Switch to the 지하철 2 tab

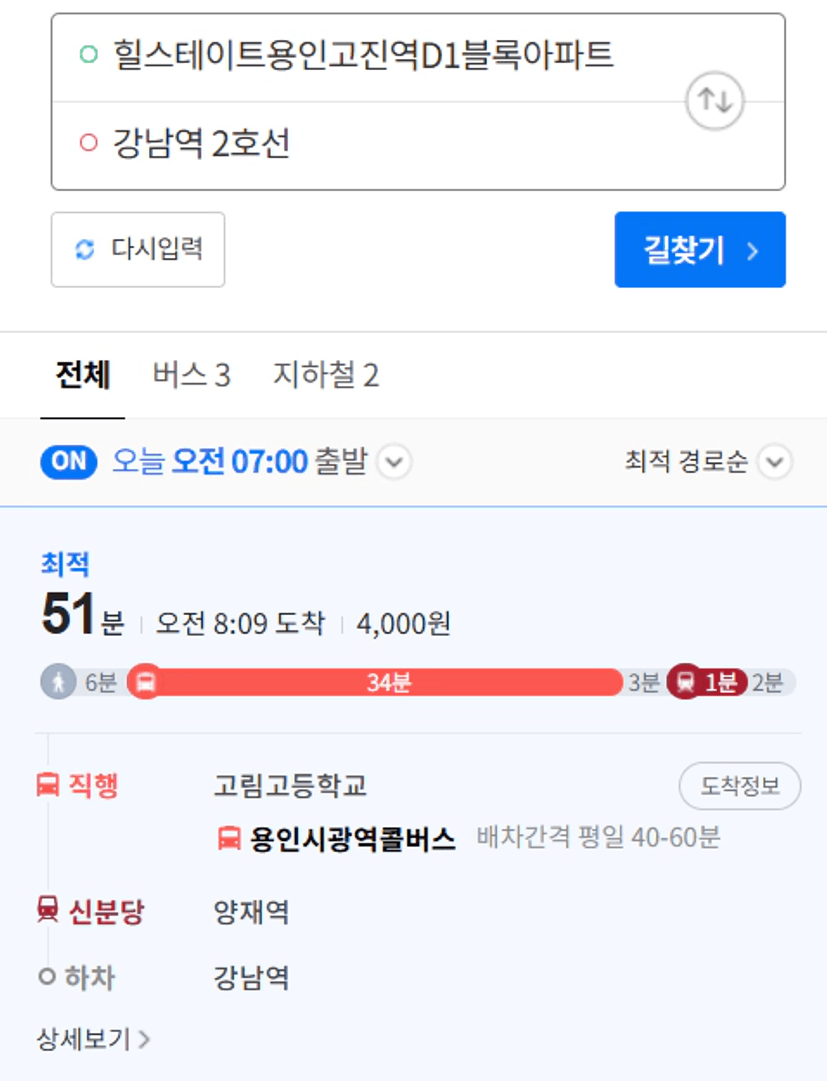tap(326, 376)
